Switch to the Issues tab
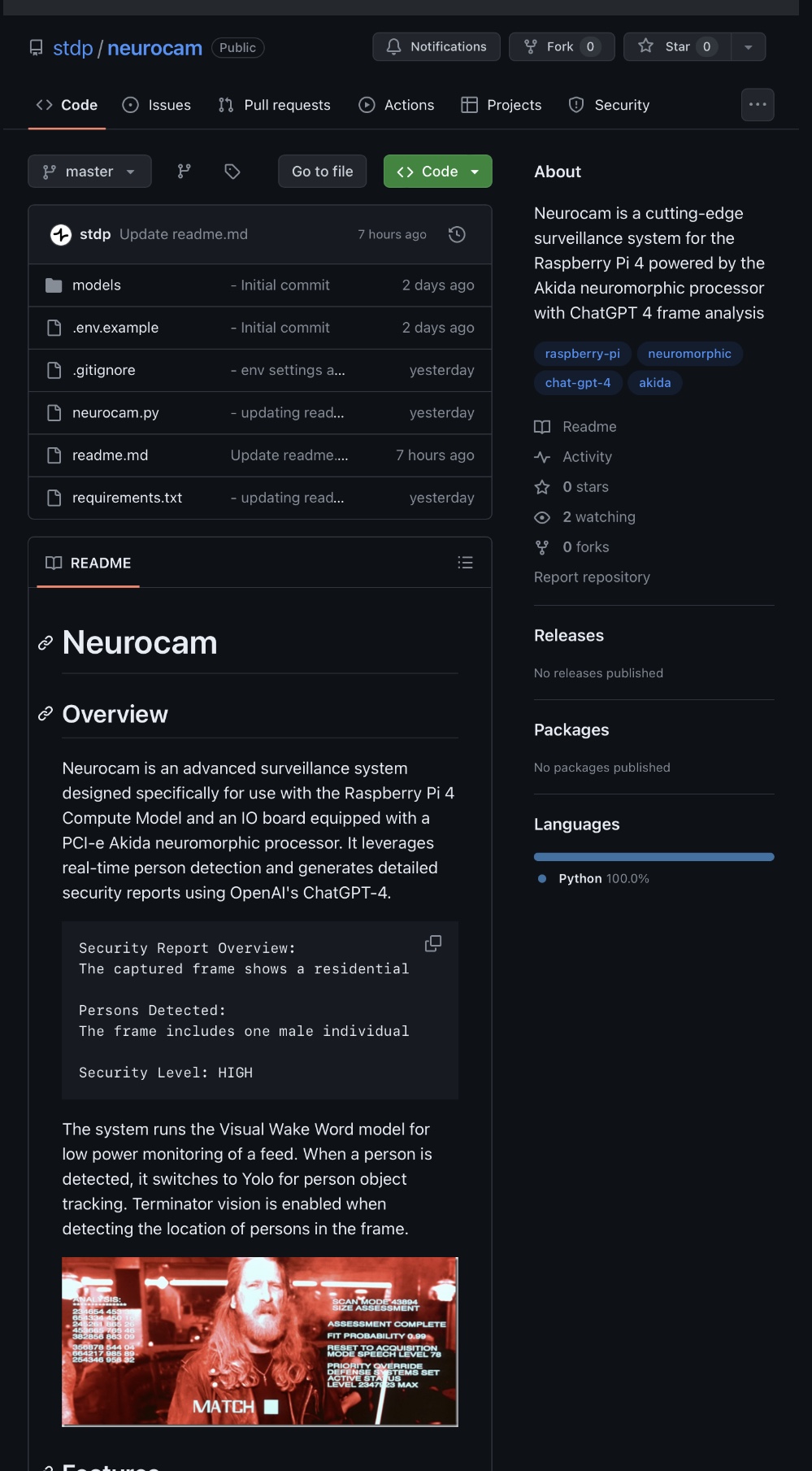The width and height of the screenshot is (812, 1471). pos(157,105)
